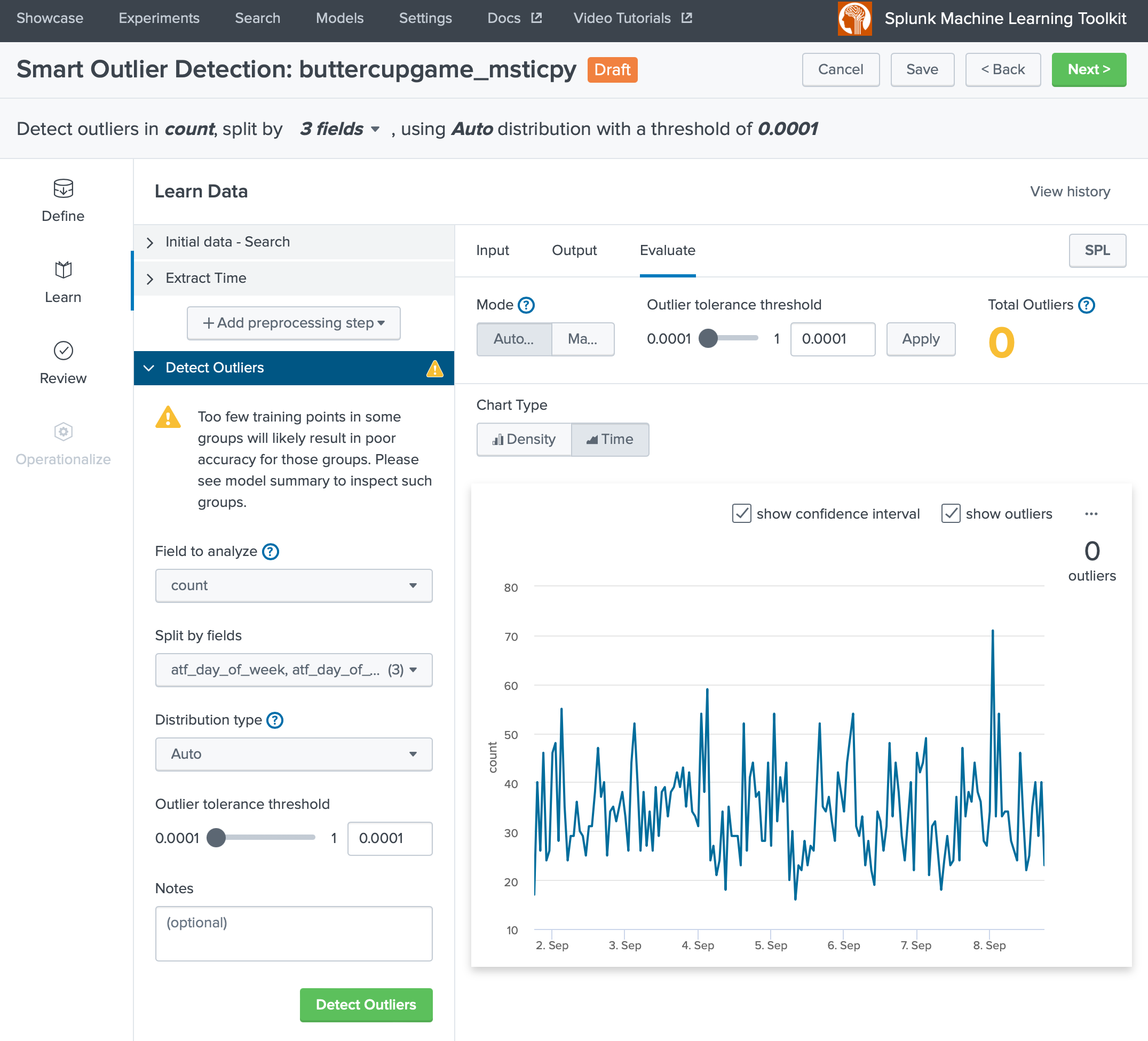Image resolution: width=1148 pixels, height=1041 pixels.
Task: Click the green Detect Outliers button
Action: pos(366,1005)
